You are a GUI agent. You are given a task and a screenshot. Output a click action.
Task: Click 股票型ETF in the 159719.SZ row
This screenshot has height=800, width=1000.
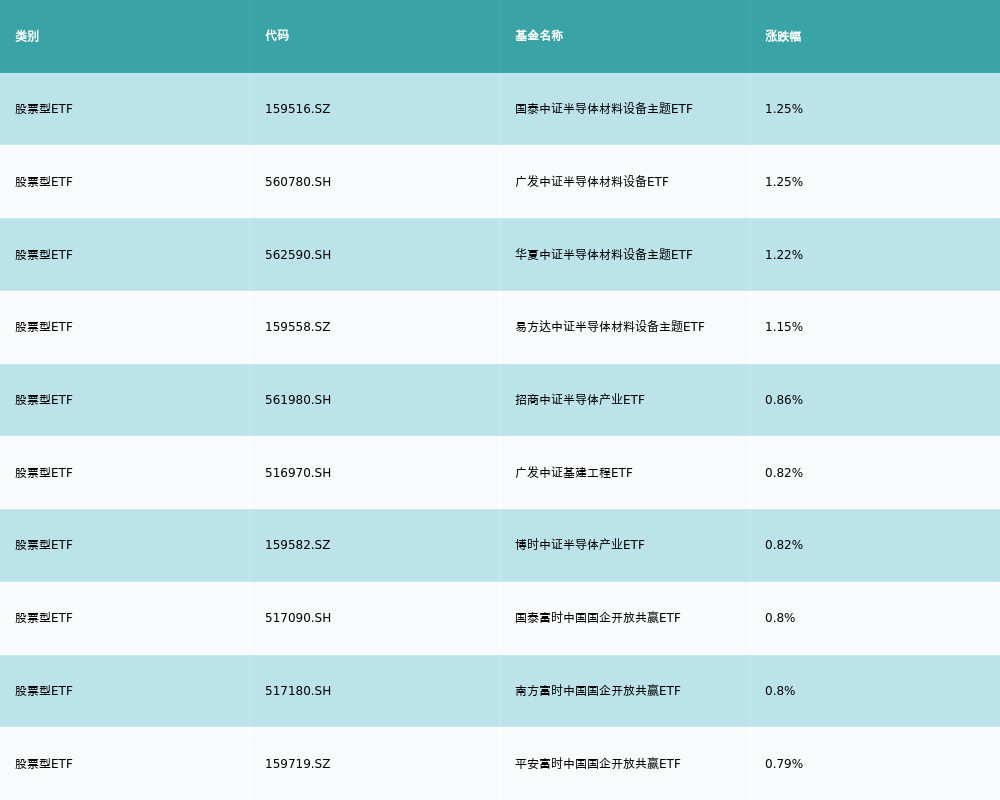(44, 764)
